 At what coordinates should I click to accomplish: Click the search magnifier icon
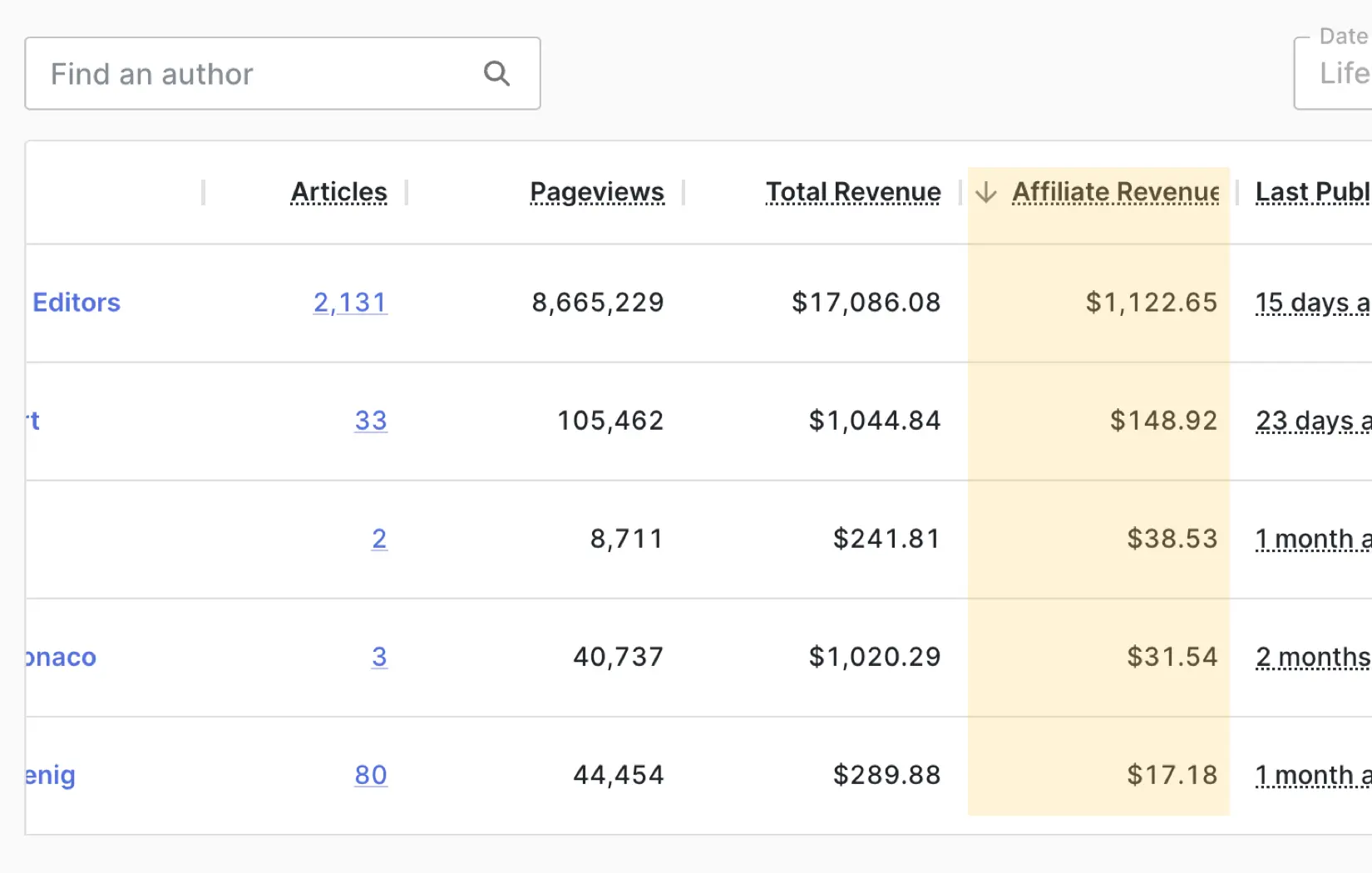[496, 74]
